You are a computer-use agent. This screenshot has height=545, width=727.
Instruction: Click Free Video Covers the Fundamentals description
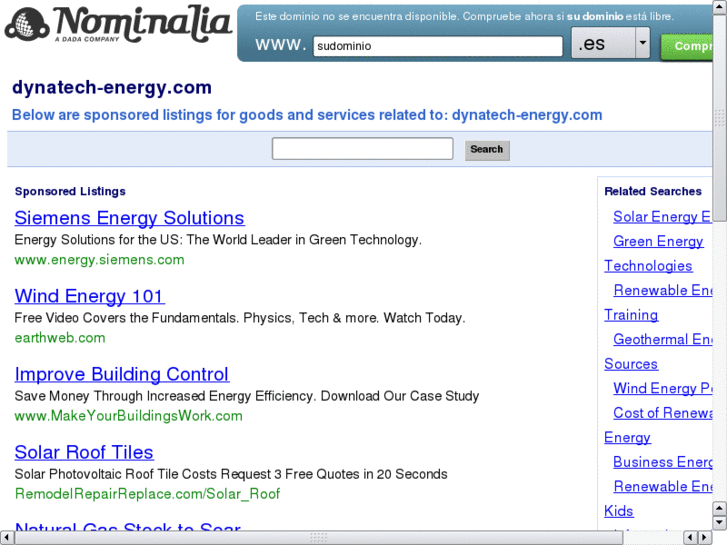240,318
